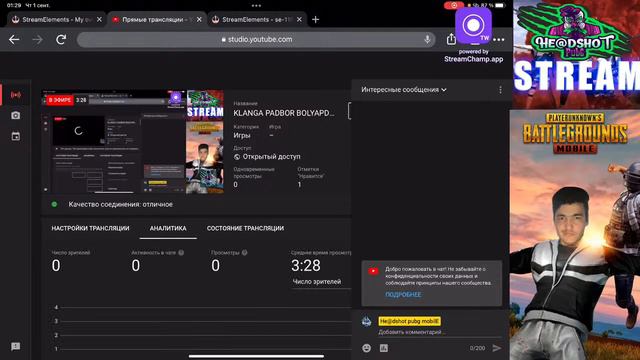
Task: Open a new tab with plus icon
Action: pyautogui.click(x=316, y=20)
